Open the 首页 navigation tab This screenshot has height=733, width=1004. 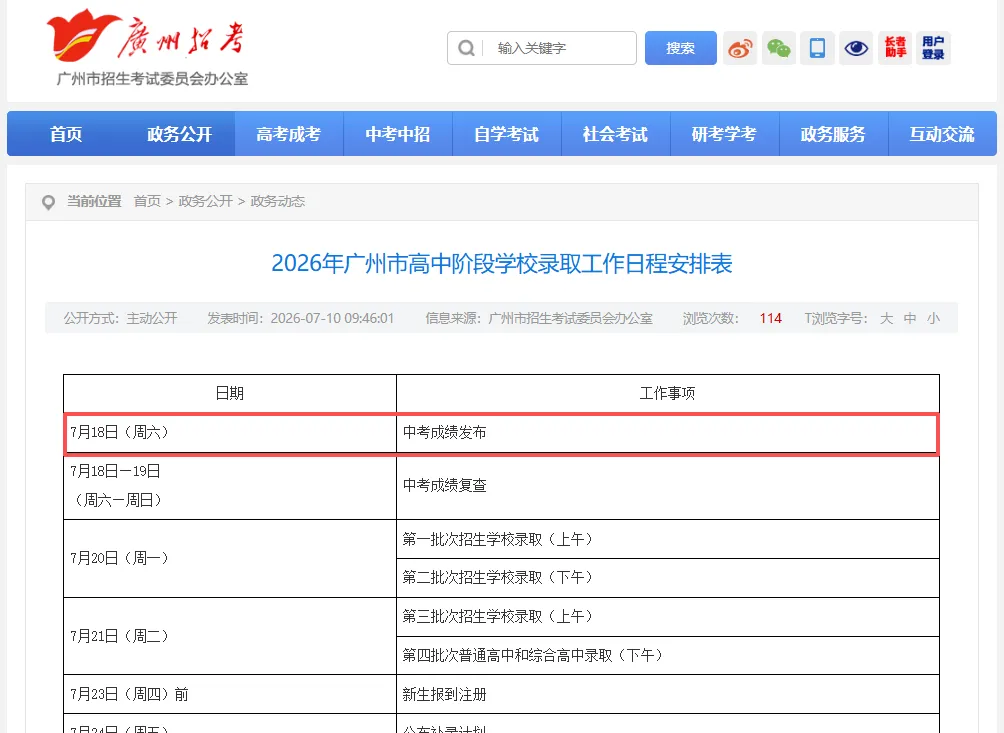(x=66, y=134)
